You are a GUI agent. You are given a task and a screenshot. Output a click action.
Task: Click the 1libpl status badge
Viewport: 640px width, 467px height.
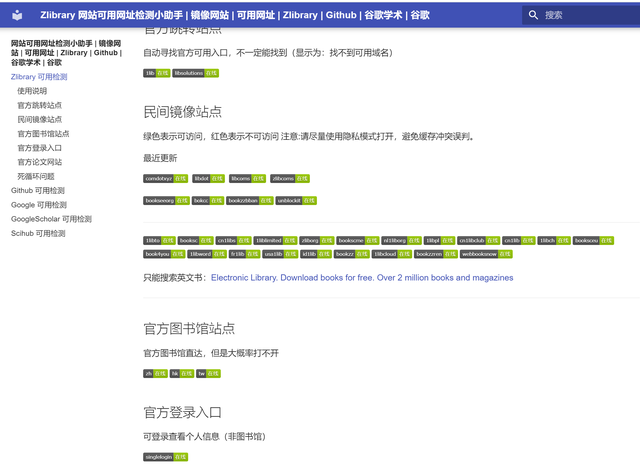tap(439, 240)
